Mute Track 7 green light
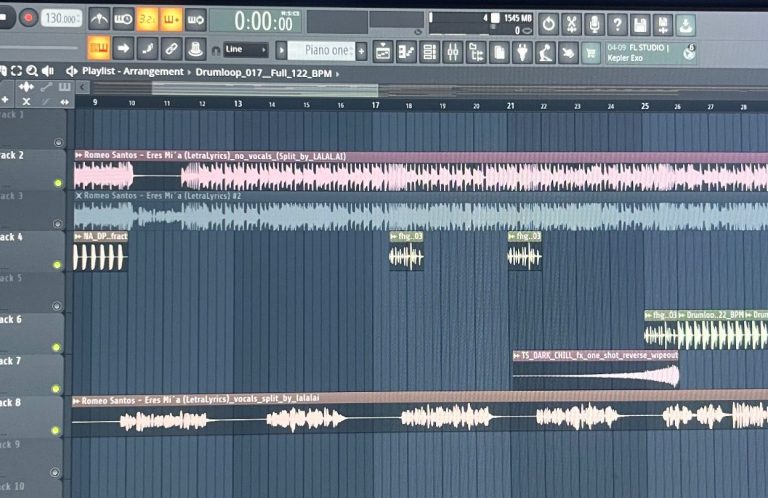The image size is (768, 498). 56,389
